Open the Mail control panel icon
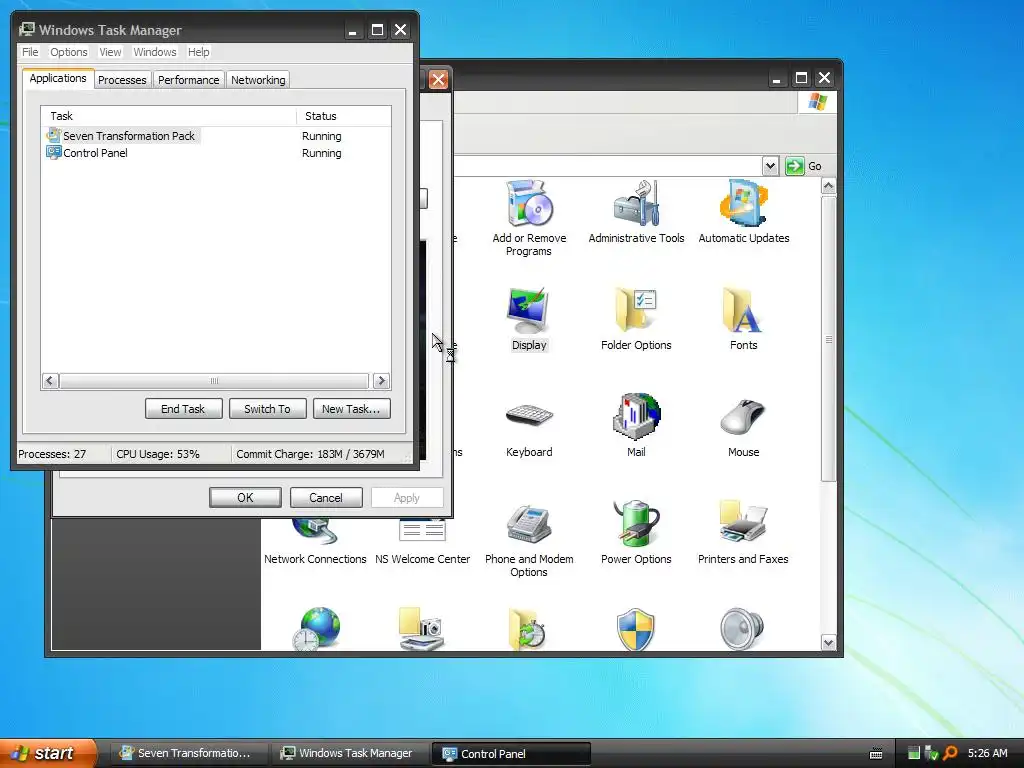 tap(636, 417)
